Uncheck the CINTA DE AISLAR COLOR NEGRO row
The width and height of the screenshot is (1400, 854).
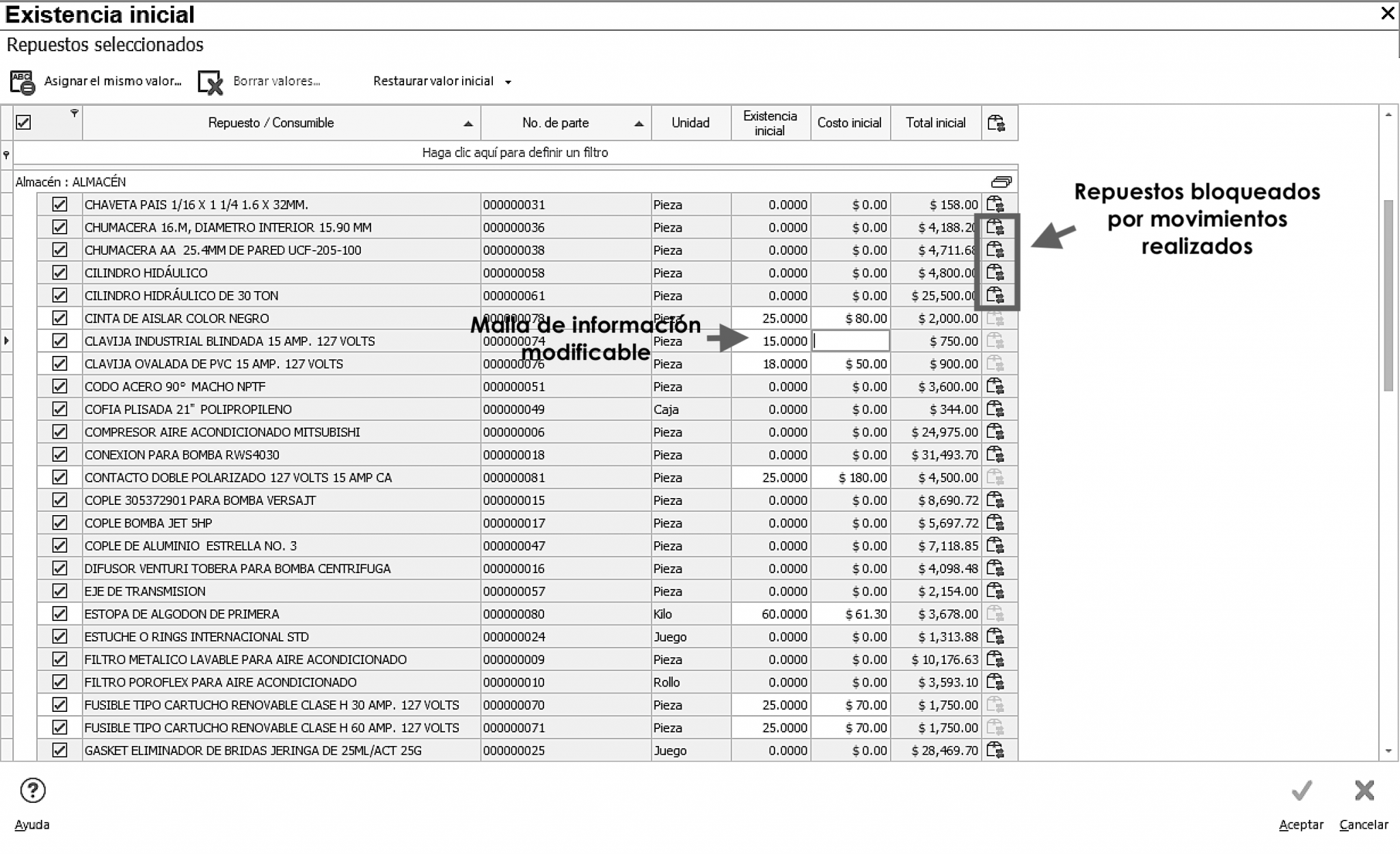(60, 318)
